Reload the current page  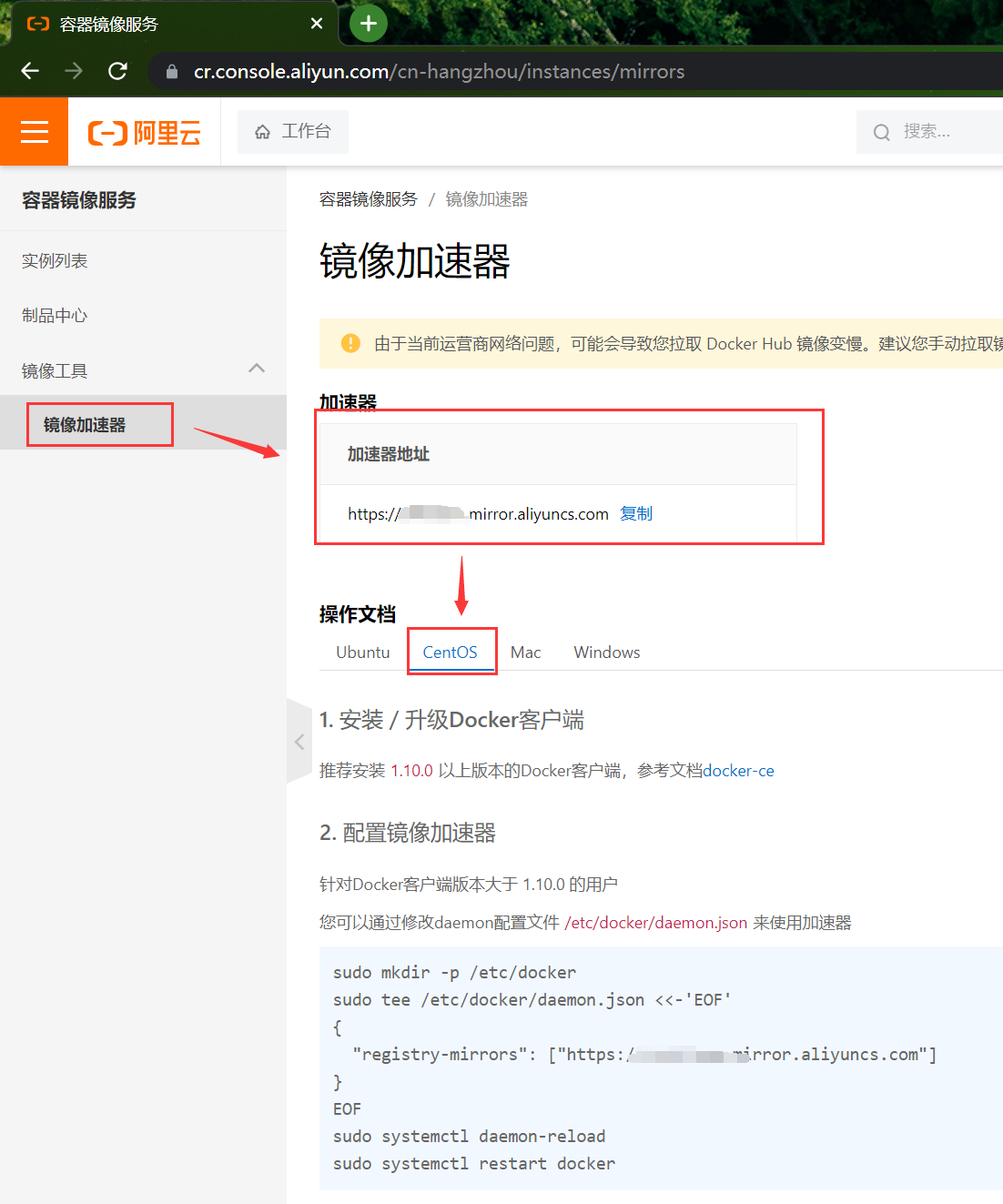[x=117, y=71]
